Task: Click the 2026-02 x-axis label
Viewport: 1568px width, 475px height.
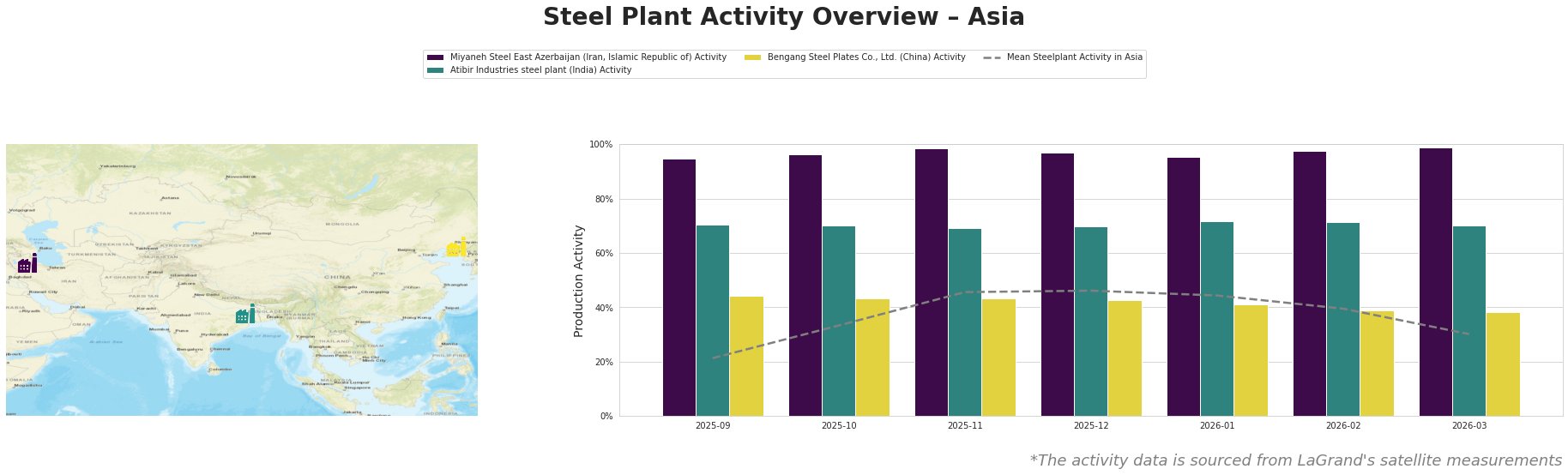Action: tap(1343, 425)
